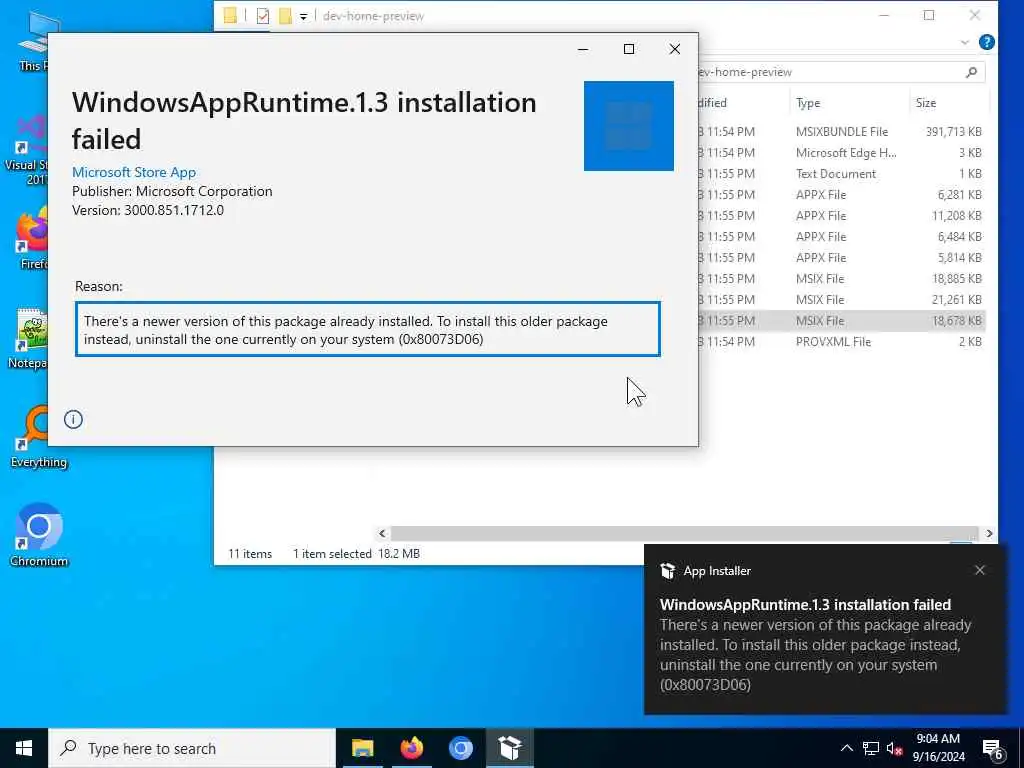1024x768 pixels.
Task: Open Notepad++ desktop shortcut
Action: pos(27,338)
